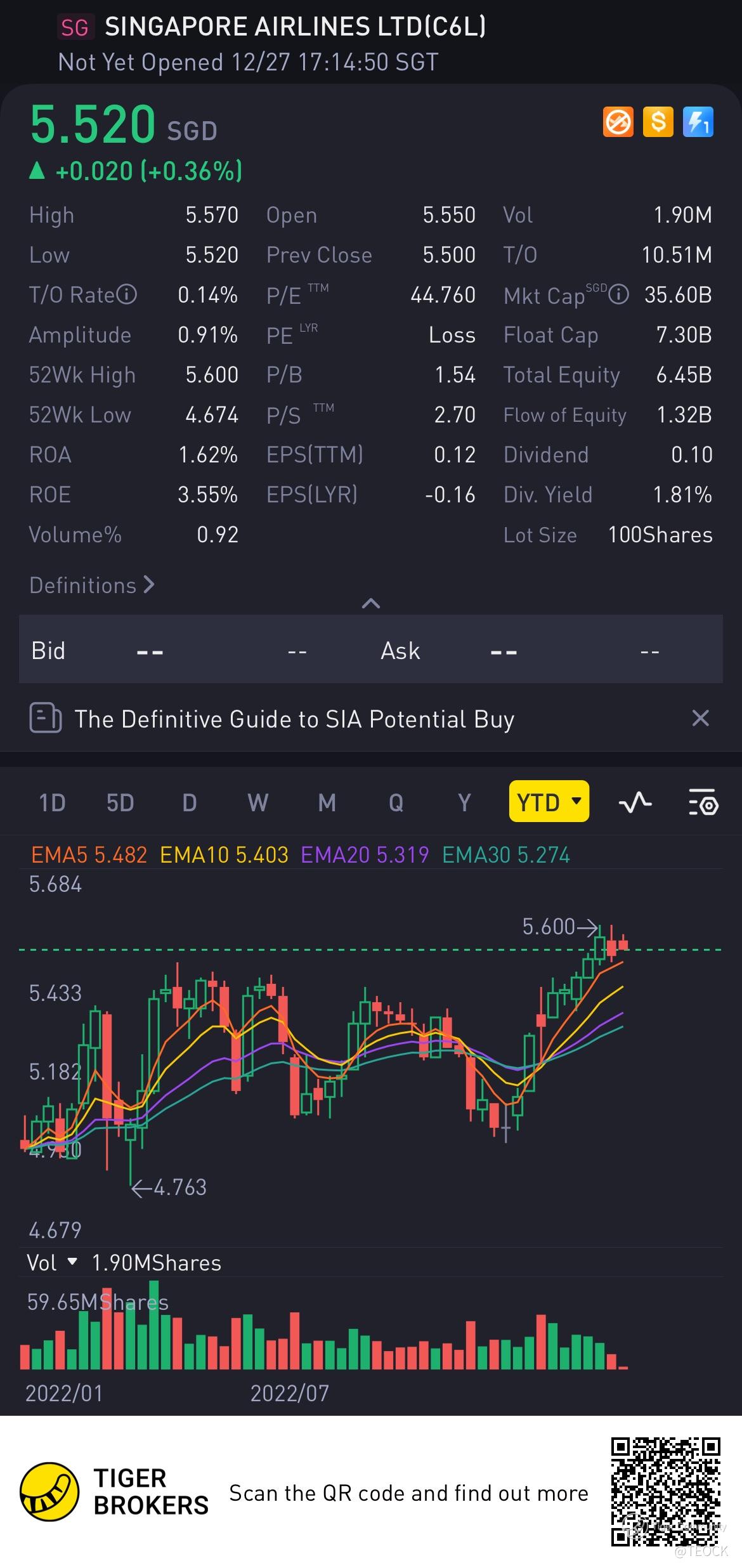
Task: Tap the 52Wk High value 5.600
Action: pyautogui.click(x=212, y=375)
